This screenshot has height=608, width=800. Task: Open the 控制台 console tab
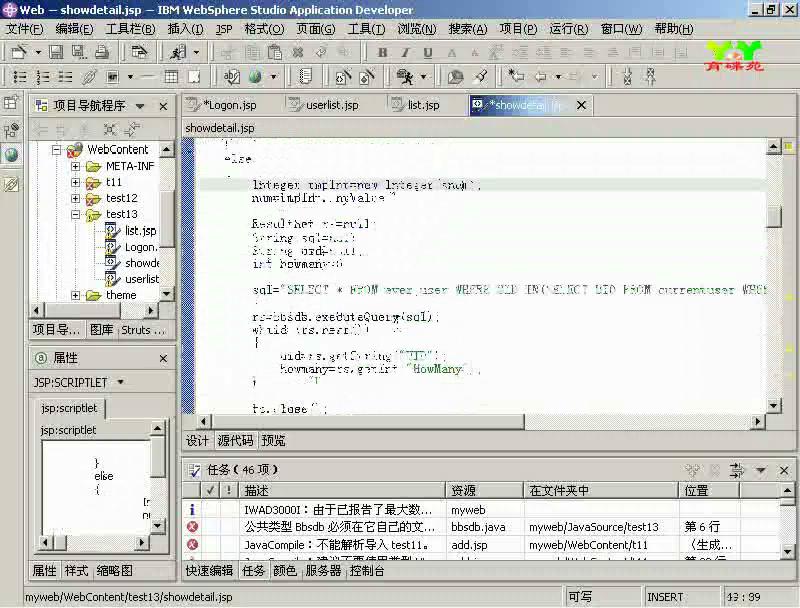click(367, 571)
